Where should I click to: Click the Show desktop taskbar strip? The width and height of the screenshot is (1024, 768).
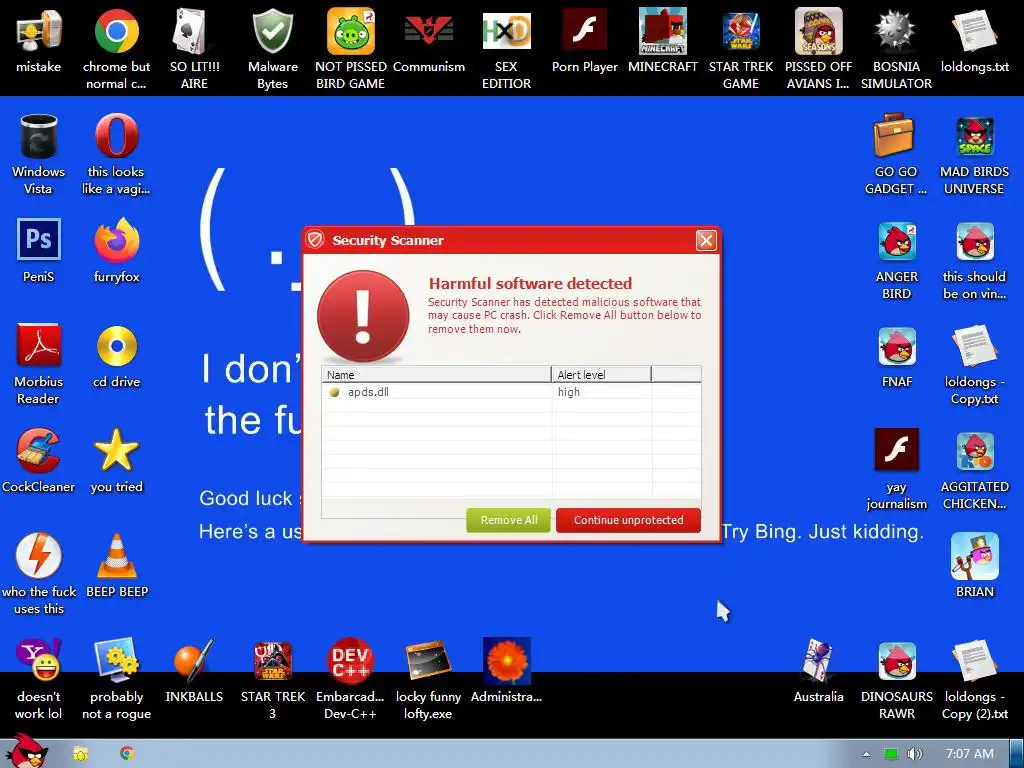[x=1017, y=754]
